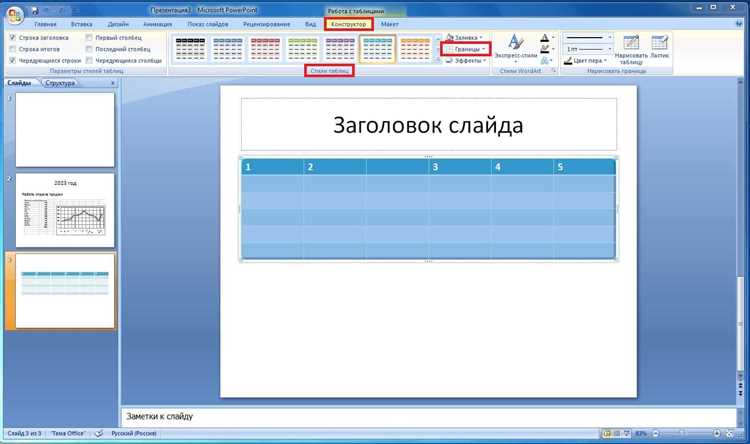The image size is (750, 444).
Task: Check Первый столбец checkbox
Action: click(x=89, y=37)
